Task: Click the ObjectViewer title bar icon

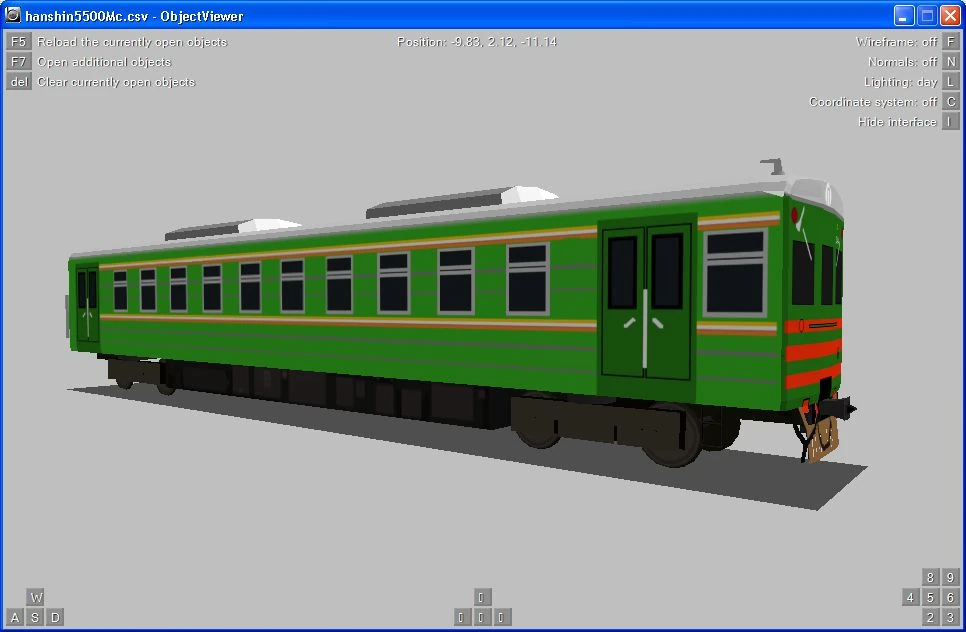Action: [x=12, y=15]
